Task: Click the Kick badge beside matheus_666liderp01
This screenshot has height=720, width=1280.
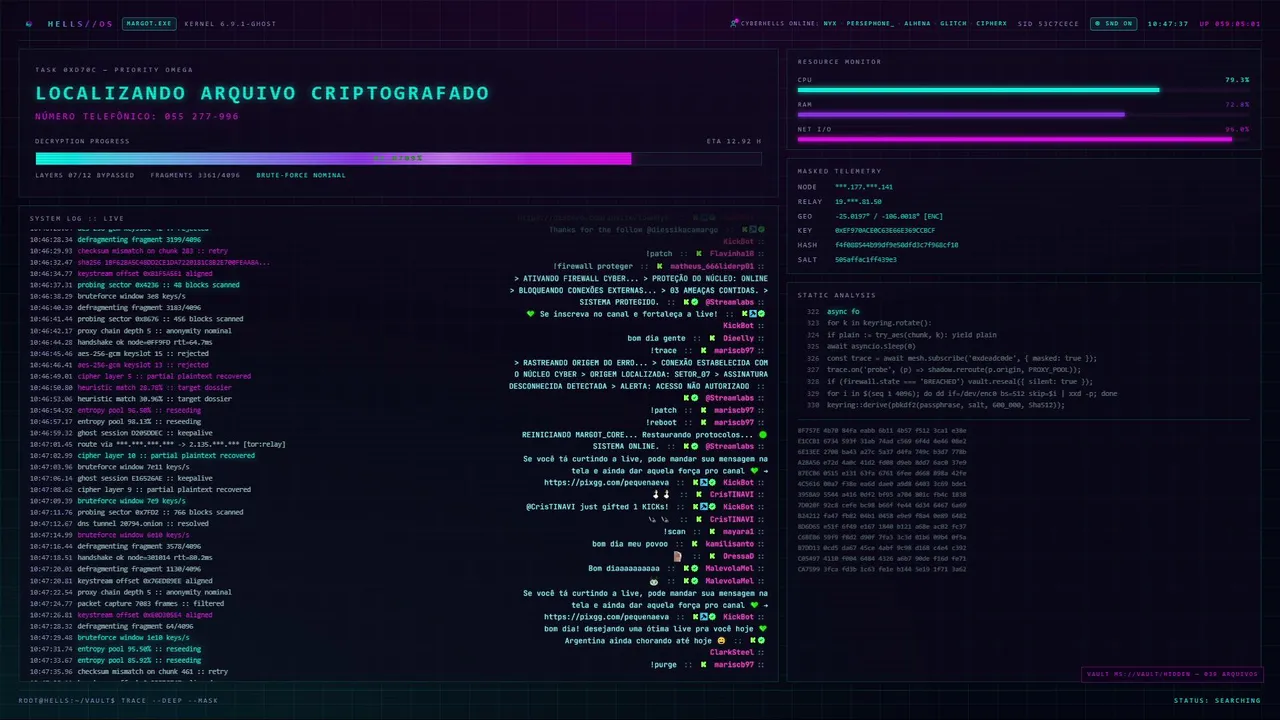Action: 658,266
